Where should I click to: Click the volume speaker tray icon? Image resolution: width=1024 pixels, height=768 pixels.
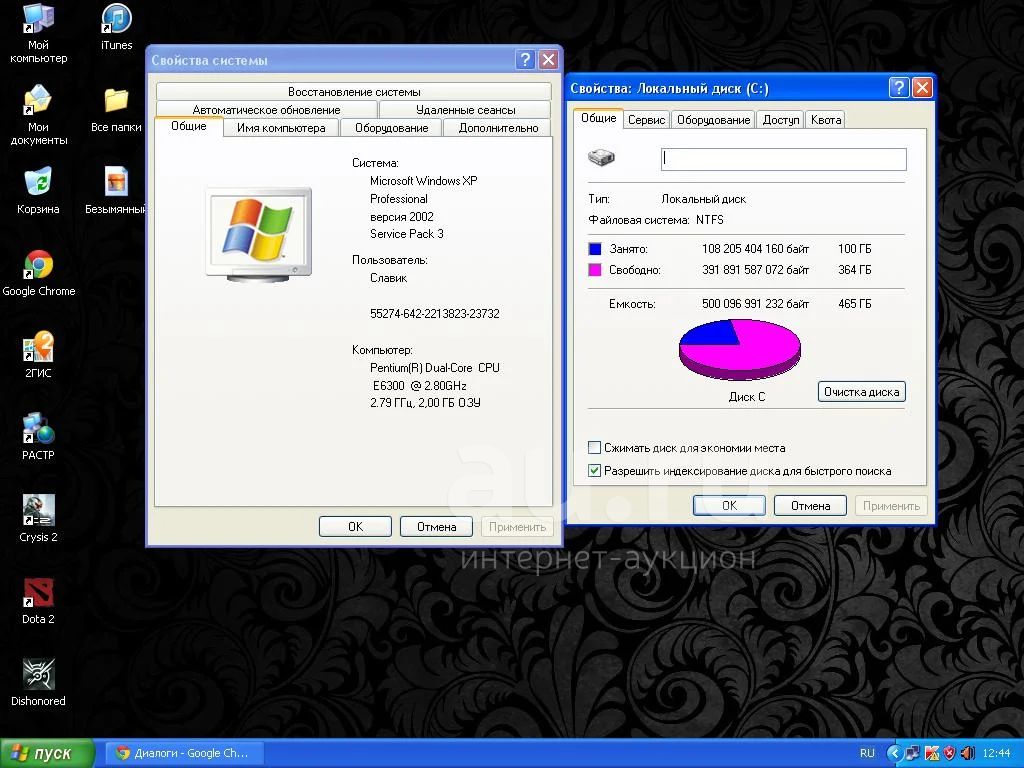pyautogui.click(x=967, y=753)
